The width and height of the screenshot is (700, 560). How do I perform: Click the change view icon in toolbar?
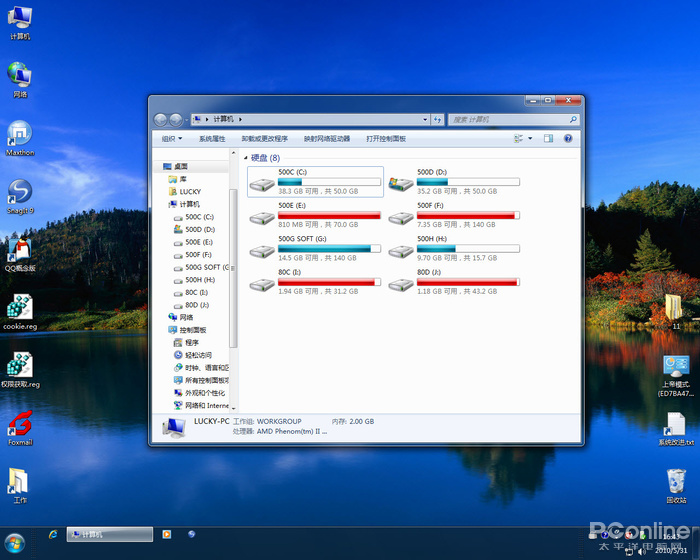518,138
